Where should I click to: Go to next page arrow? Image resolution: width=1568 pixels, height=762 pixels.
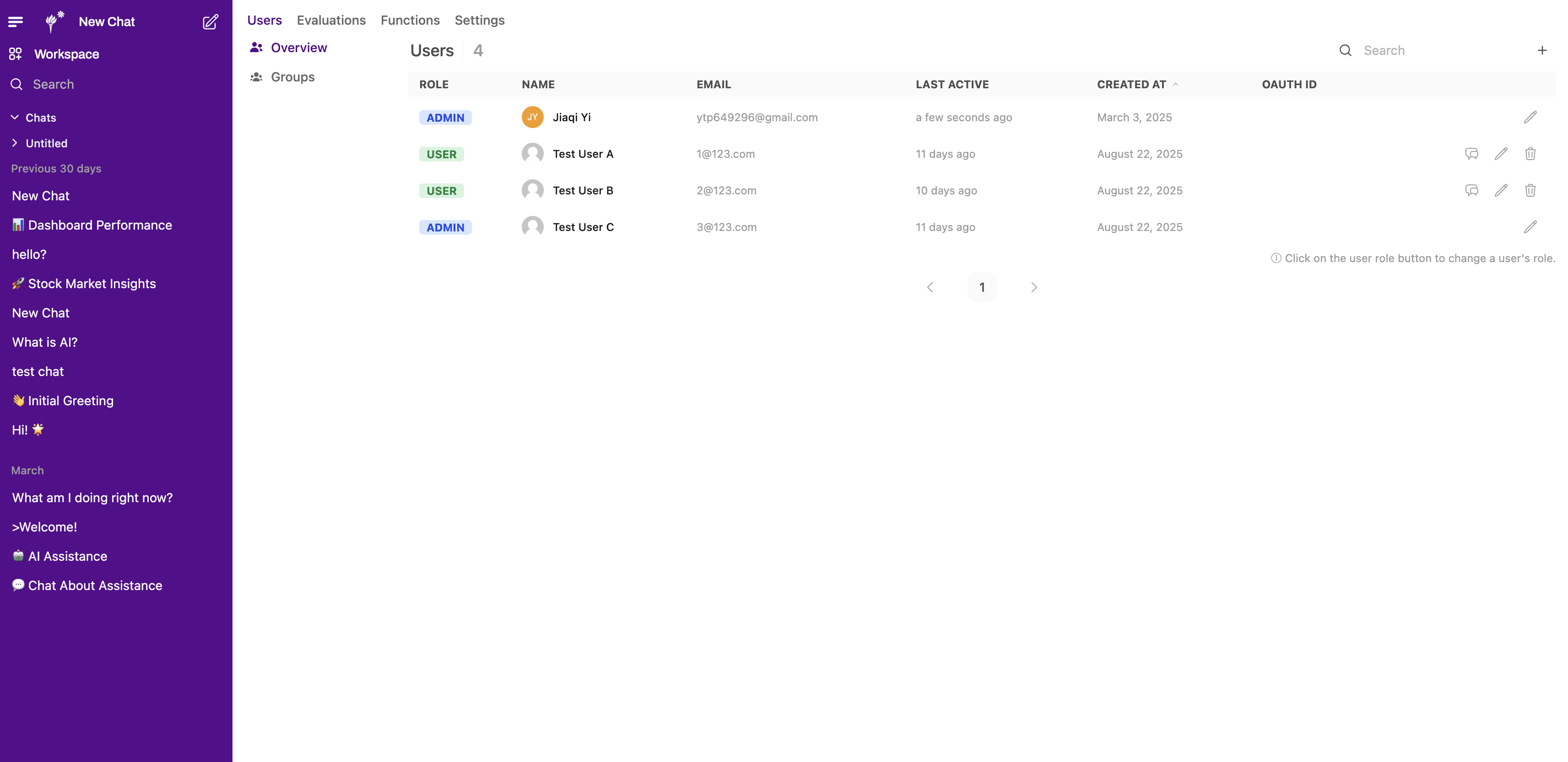tap(1033, 287)
